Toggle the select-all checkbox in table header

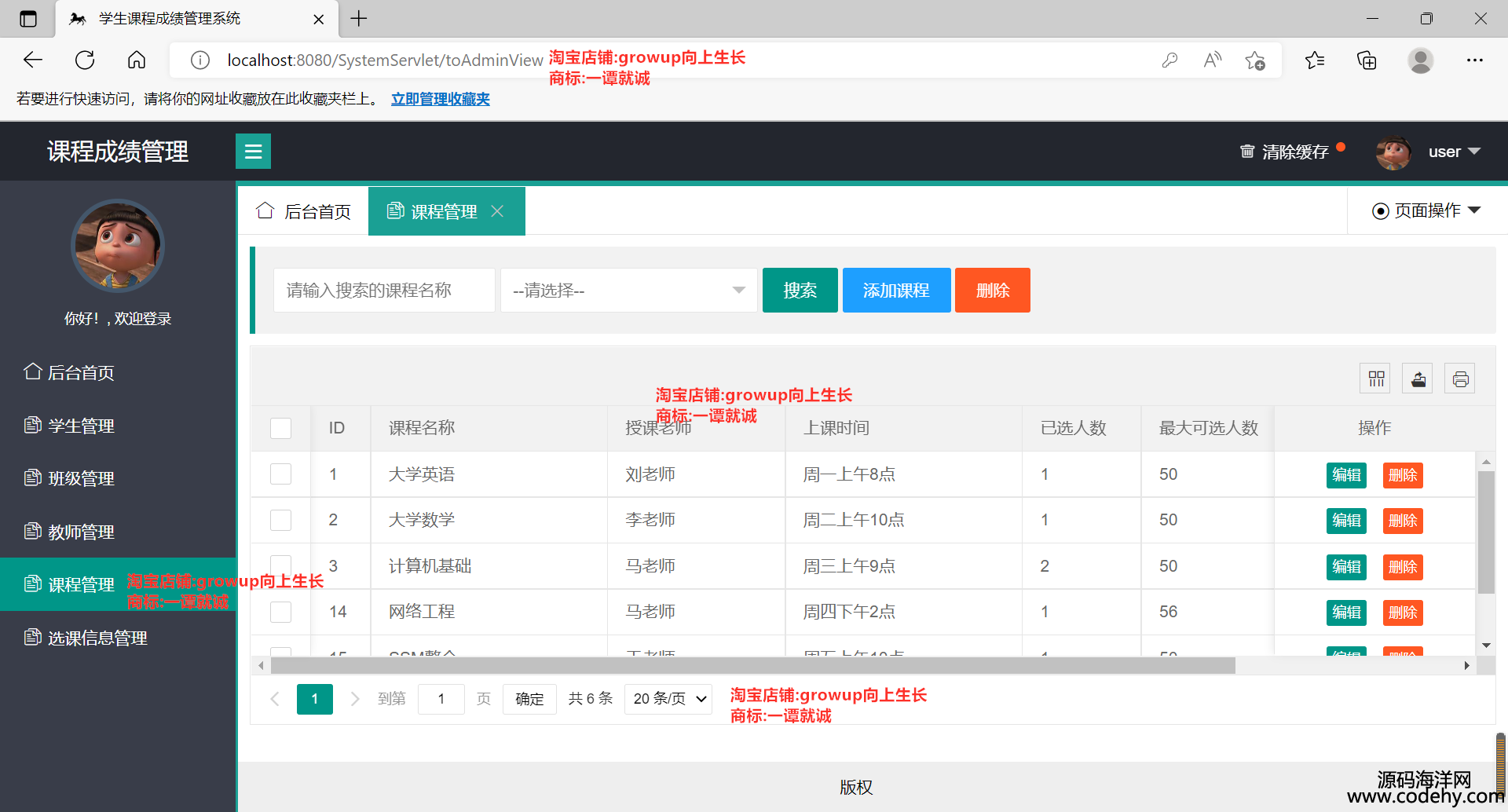pos(280,428)
